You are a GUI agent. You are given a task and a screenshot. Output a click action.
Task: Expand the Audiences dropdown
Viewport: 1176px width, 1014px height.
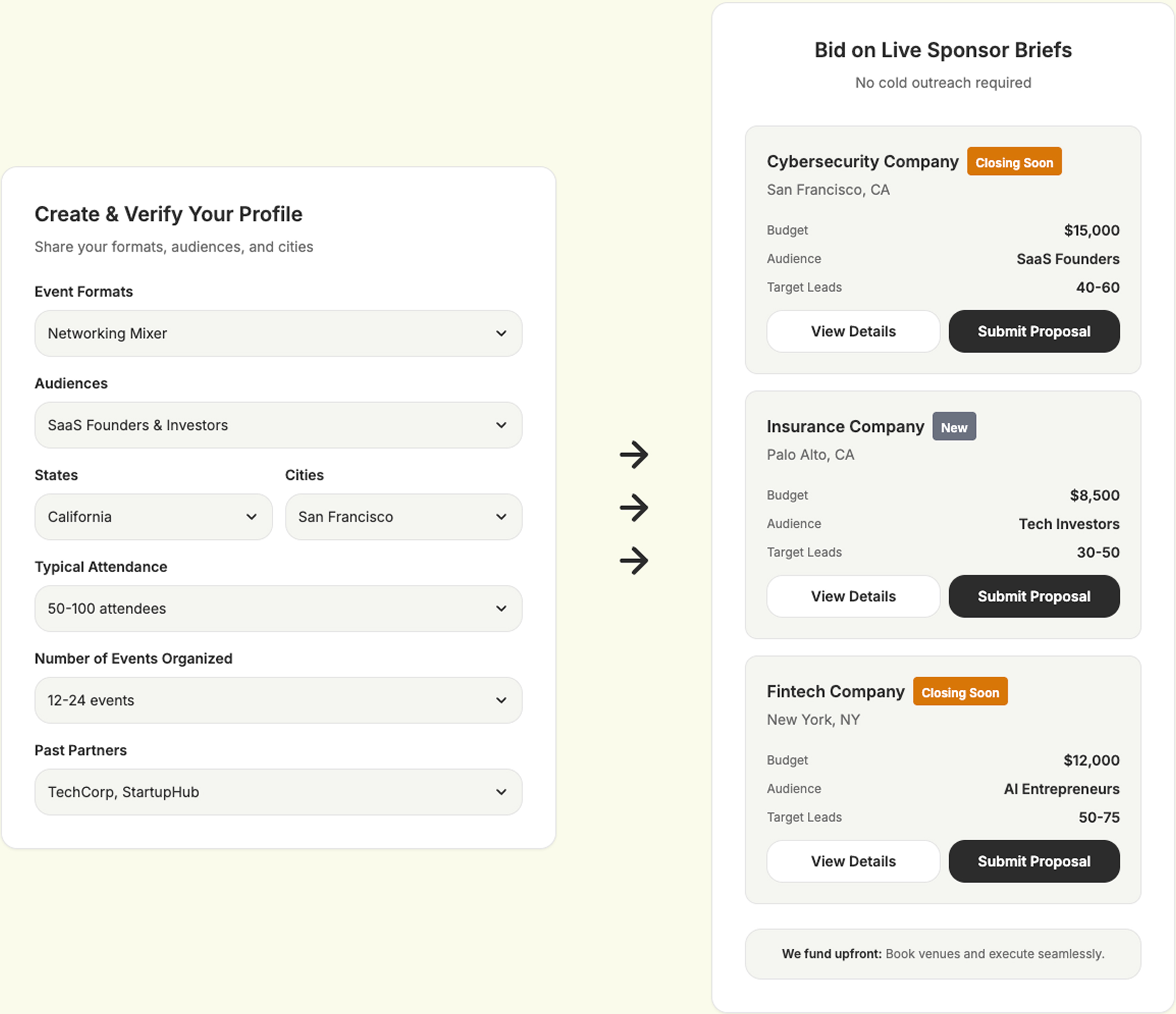278,425
